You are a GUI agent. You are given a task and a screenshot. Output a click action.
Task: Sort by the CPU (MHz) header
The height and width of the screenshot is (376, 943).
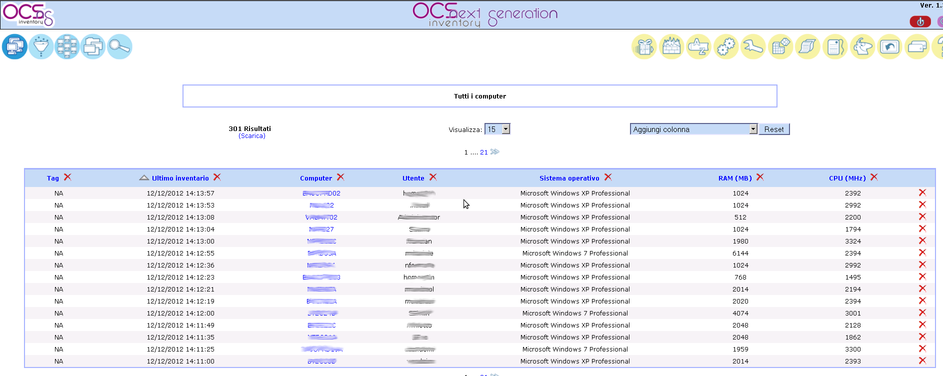pos(847,178)
